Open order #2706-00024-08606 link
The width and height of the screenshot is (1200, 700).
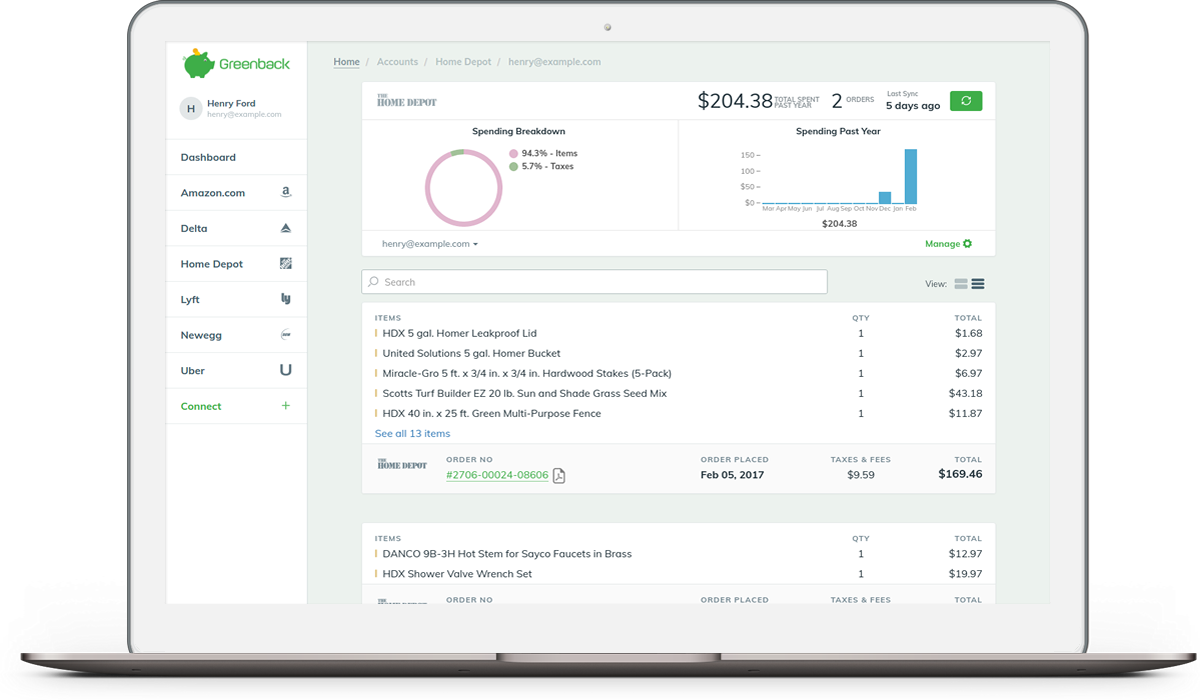pos(497,475)
